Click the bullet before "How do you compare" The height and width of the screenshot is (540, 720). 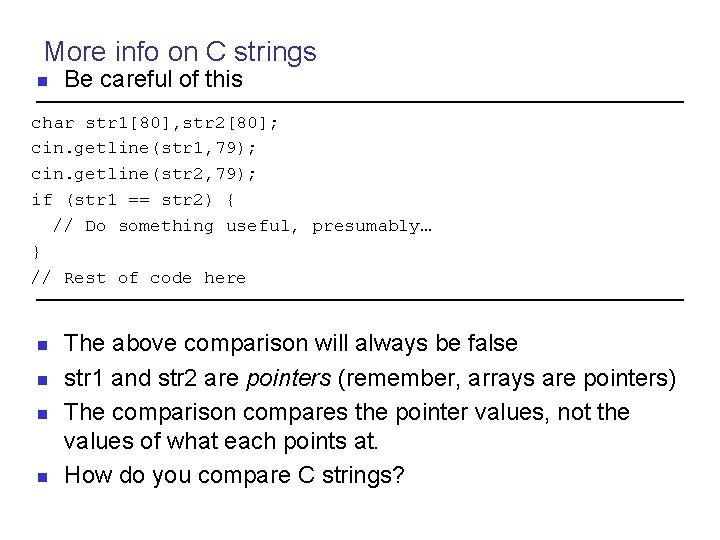[x=43, y=476]
